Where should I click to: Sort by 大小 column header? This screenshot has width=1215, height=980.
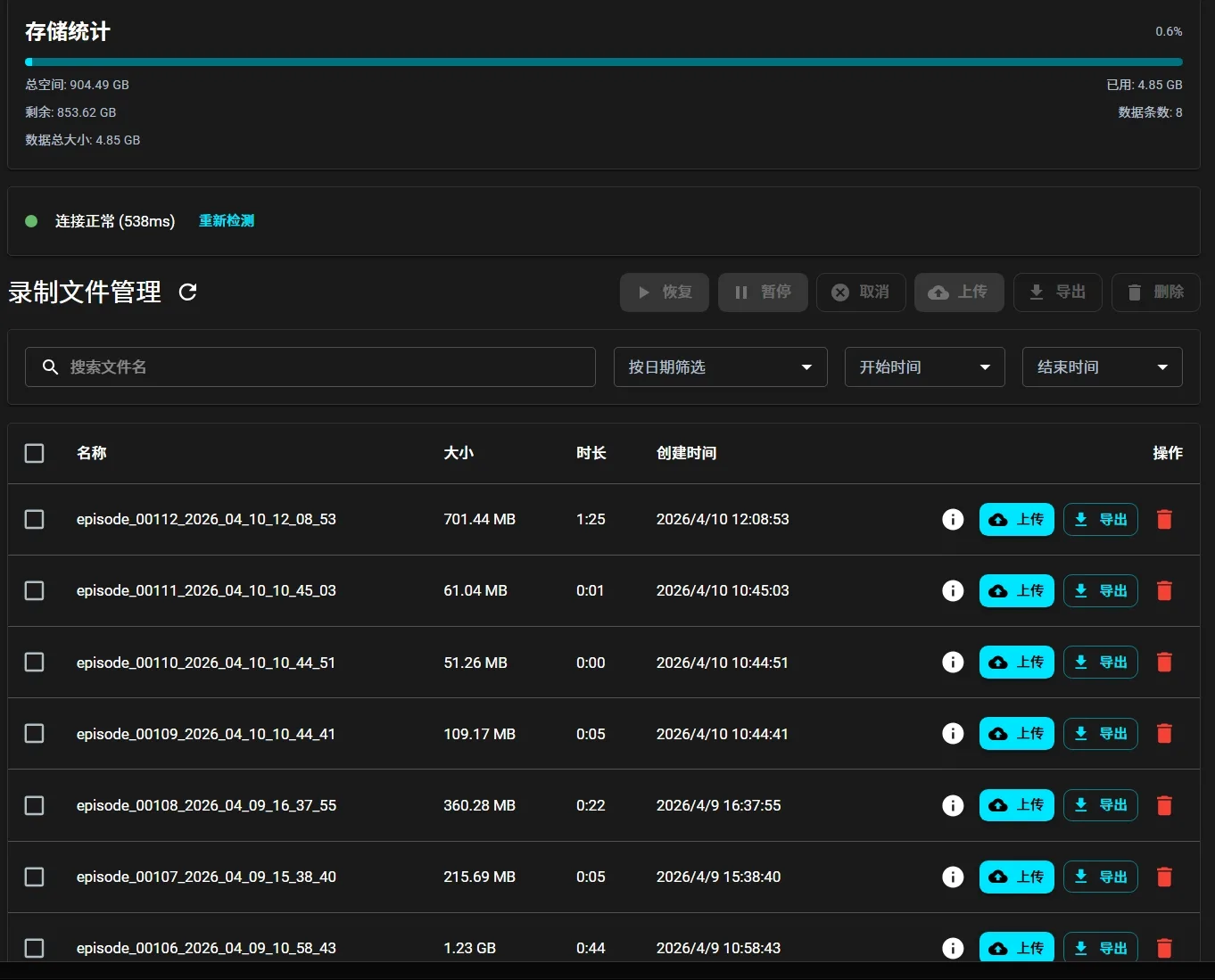pos(459,453)
